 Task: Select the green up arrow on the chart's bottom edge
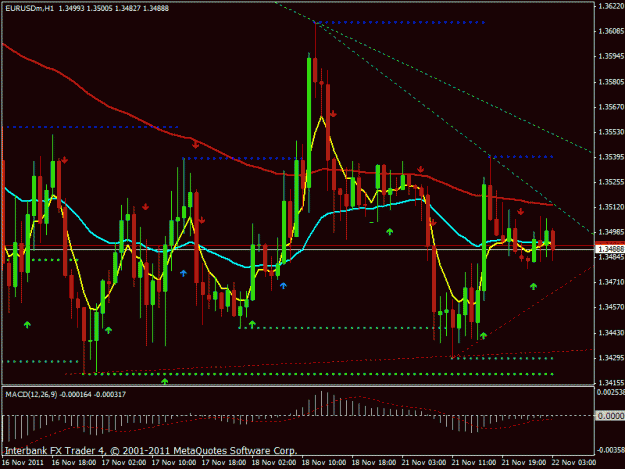point(165,381)
